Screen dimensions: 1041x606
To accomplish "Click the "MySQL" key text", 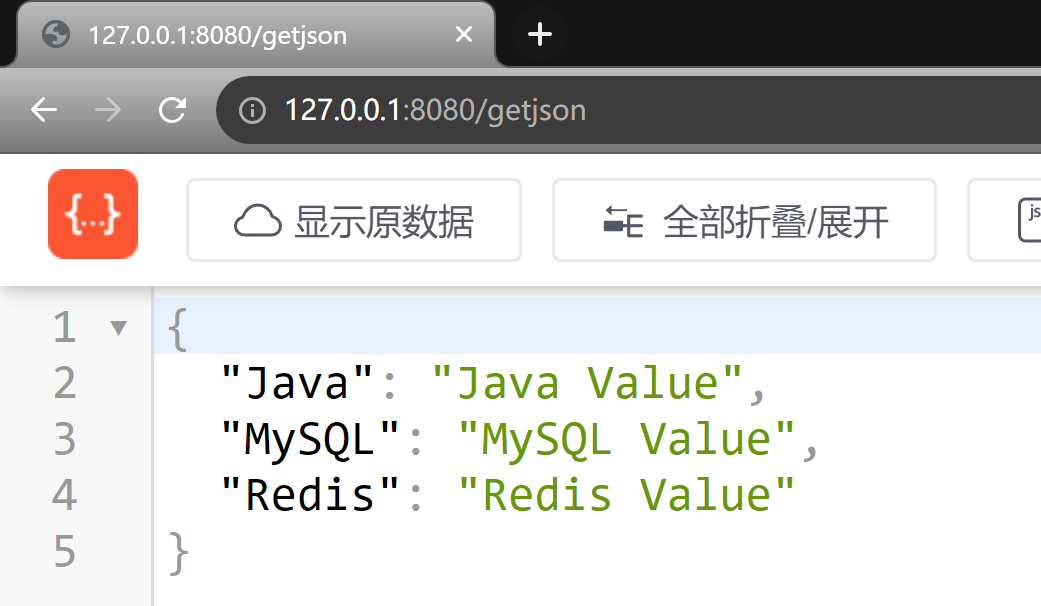I will point(310,439).
